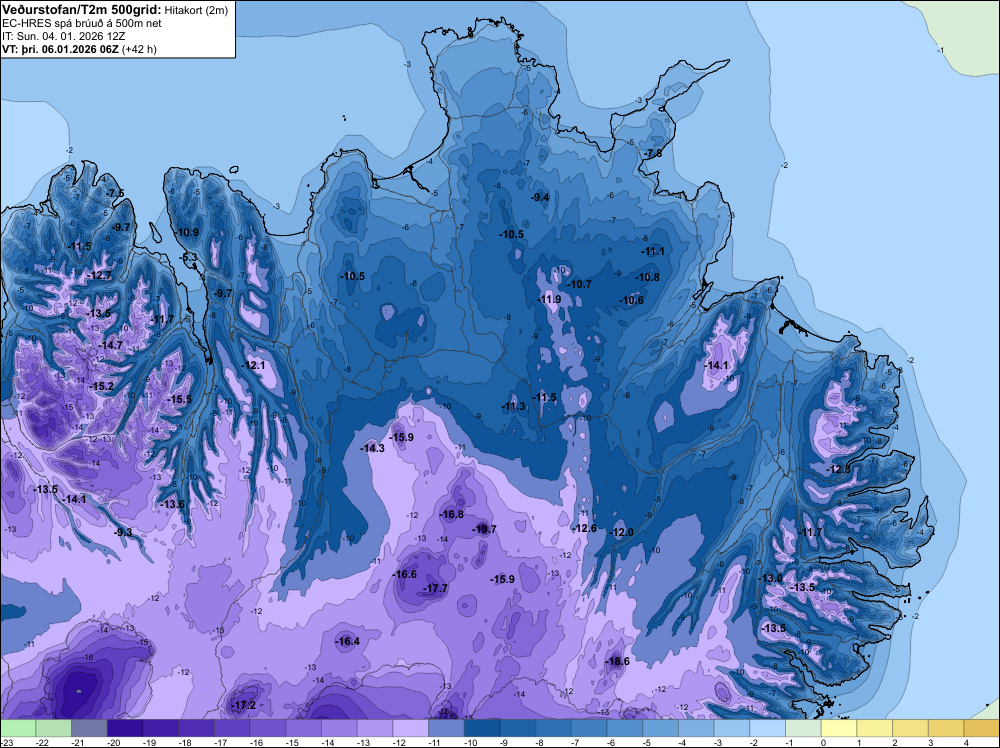Screen dimensions: 1000x748
Task: Click the -16.6 temperature reading
Action: tap(404, 574)
